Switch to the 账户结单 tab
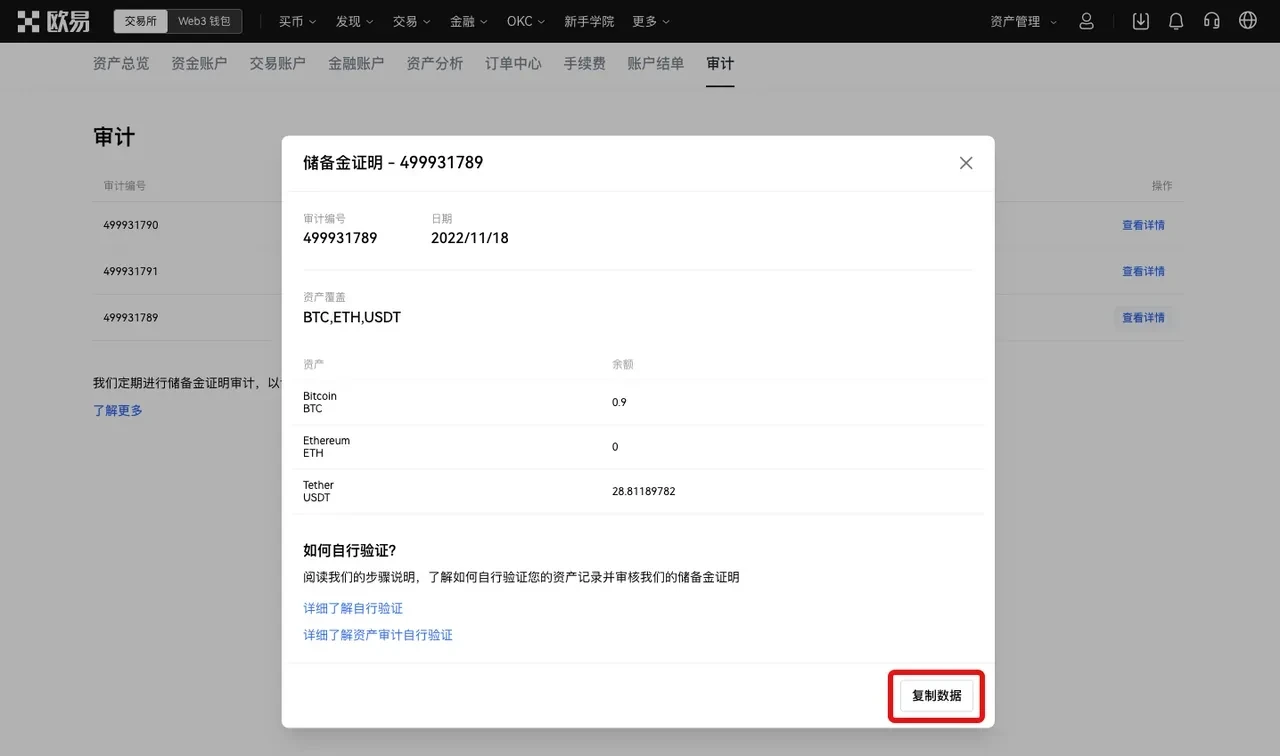The width and height of the screenshot is (1280, 756). [x=656, y=63]
